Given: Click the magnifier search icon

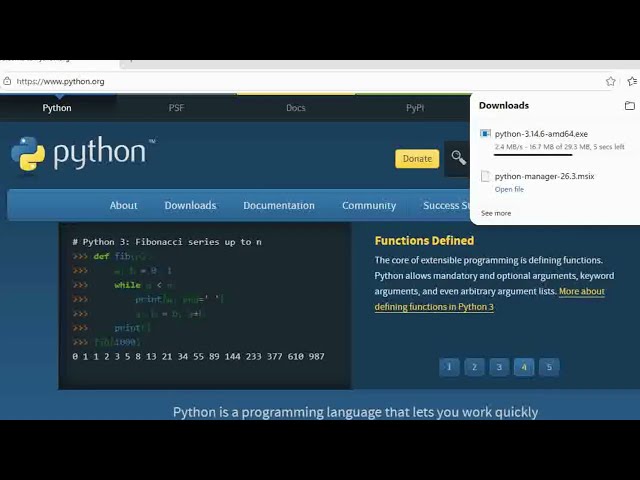Looking at the screenshot, I should click(458, 158).
